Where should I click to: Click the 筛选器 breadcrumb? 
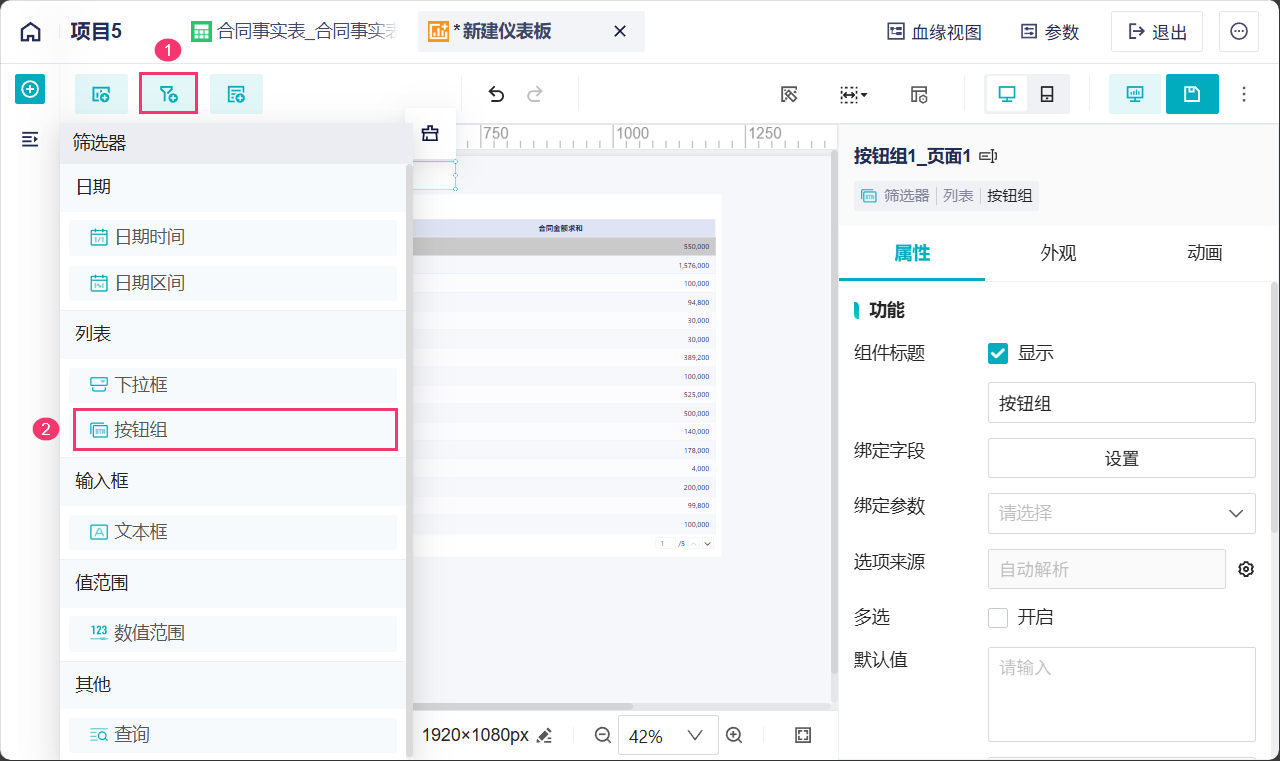(x=907, y=196)
